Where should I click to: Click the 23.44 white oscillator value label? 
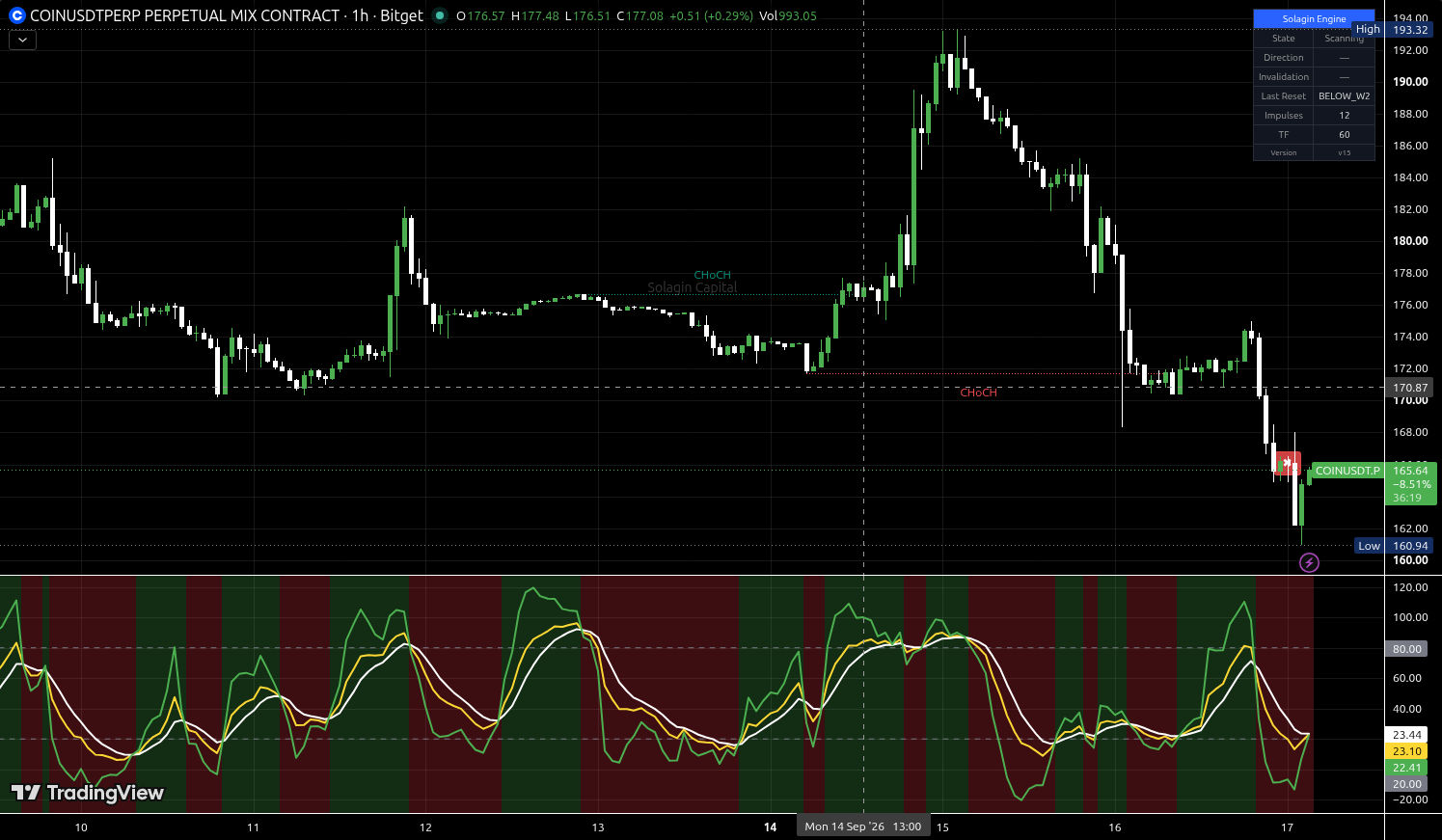1406,735
